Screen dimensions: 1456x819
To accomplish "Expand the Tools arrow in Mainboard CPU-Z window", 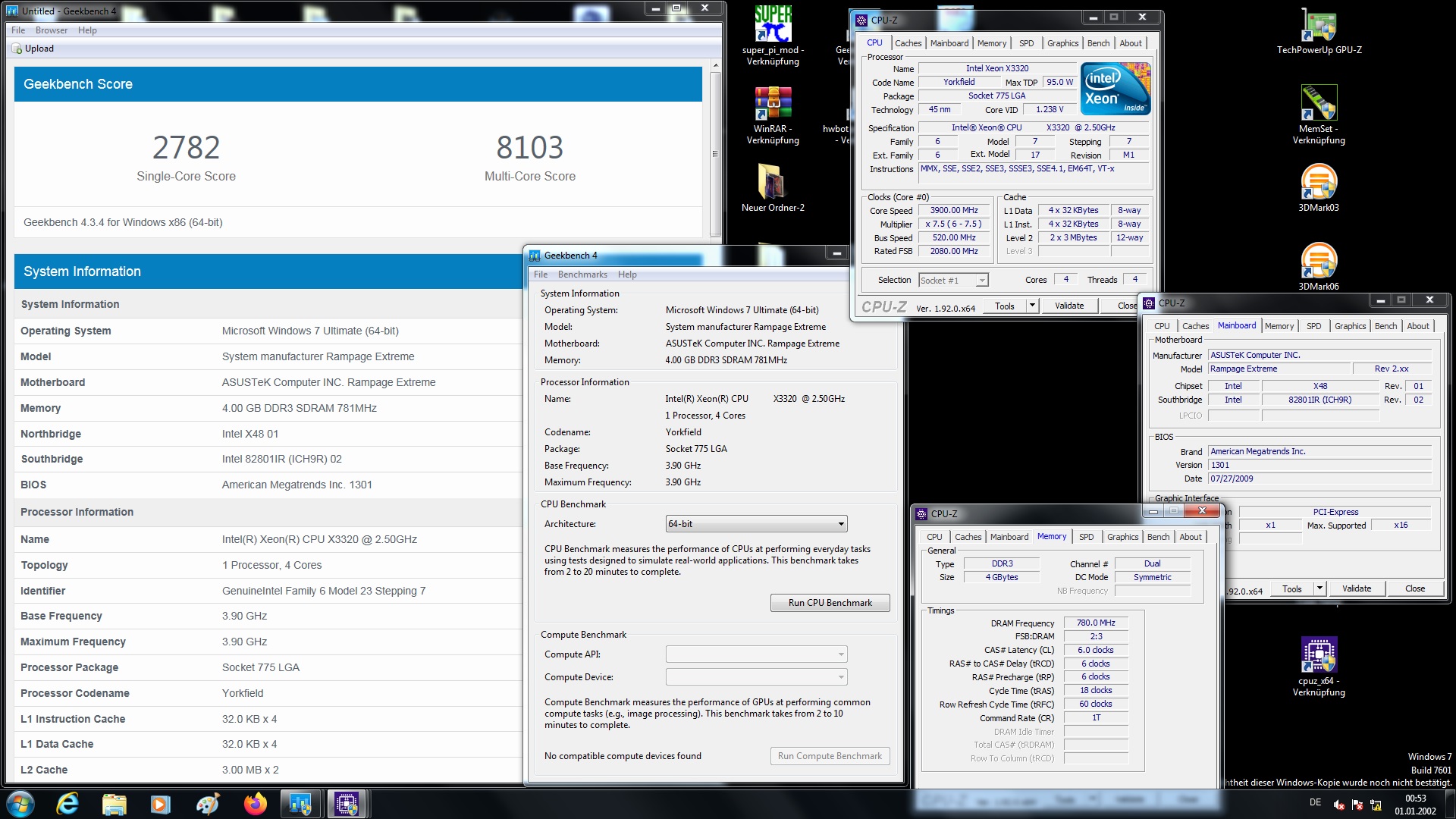I will click(x=1319, y=588).
